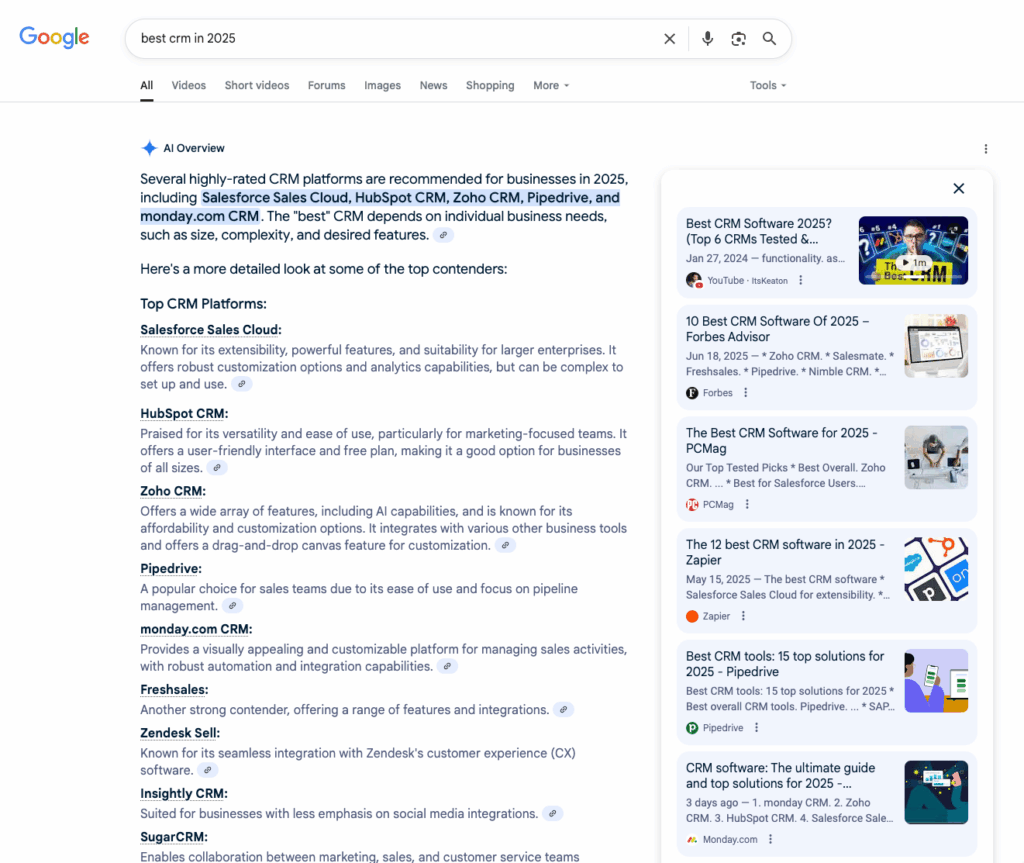
Task: Click the source link chip for monday.com CRM
Action: [x=447, y=666]
